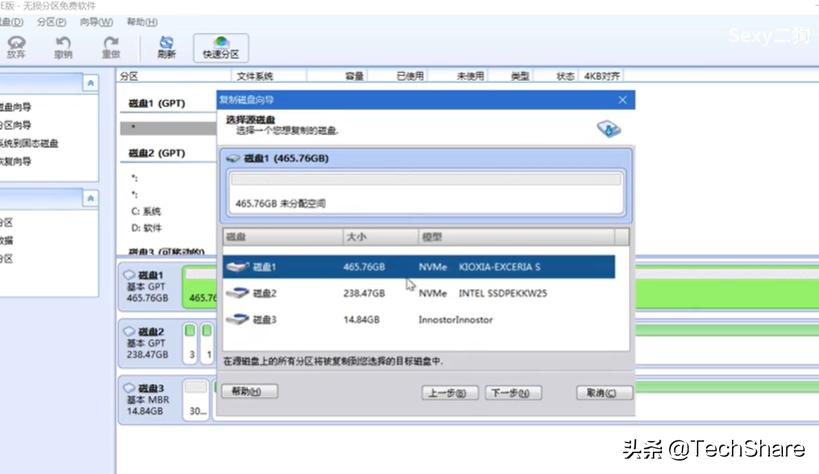Viewport: 819px width, 474px height.
Task: Open the 快速分区 quick partition tool
Action: (x=220, y=48)
